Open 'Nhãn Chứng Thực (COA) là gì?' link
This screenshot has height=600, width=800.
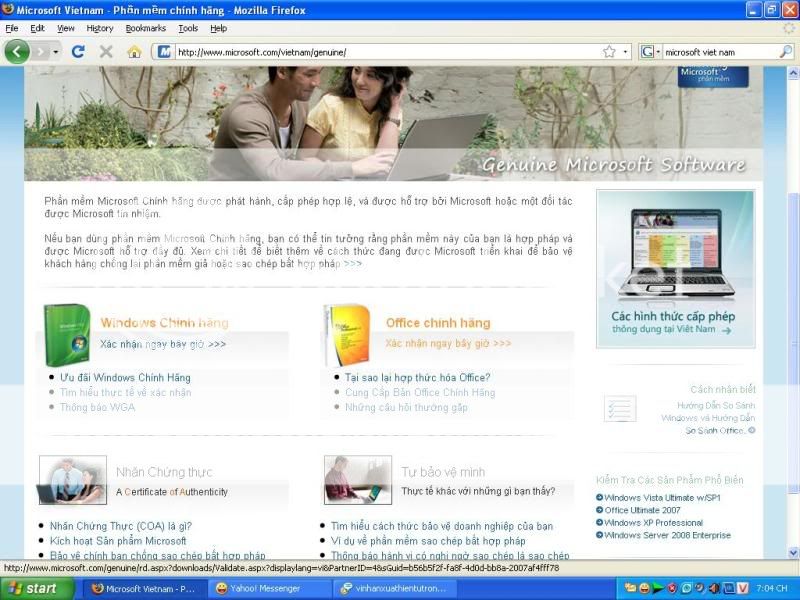coord(120,526)
